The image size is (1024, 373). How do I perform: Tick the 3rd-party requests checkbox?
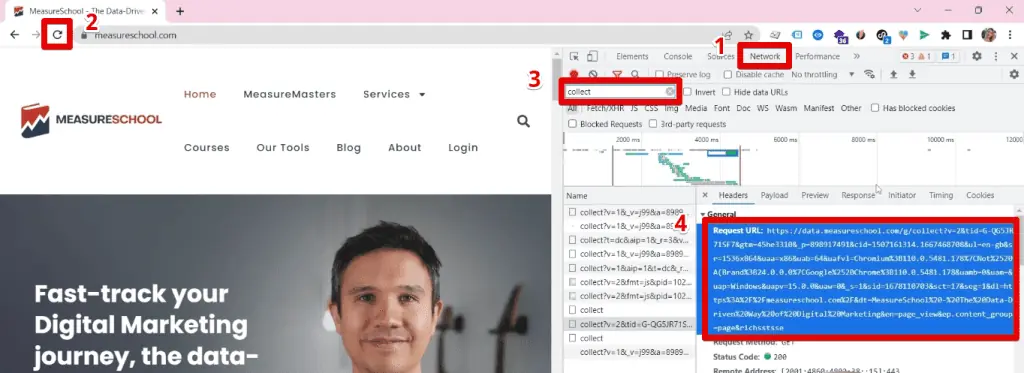[x=652, y=123]
